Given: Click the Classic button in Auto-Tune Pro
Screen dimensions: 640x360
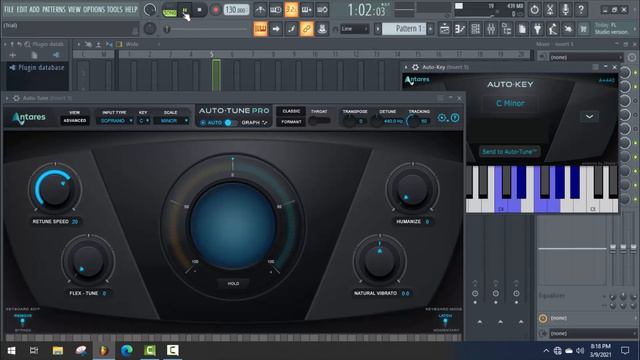Looking at the screenshot, I should tap(291, 111).
